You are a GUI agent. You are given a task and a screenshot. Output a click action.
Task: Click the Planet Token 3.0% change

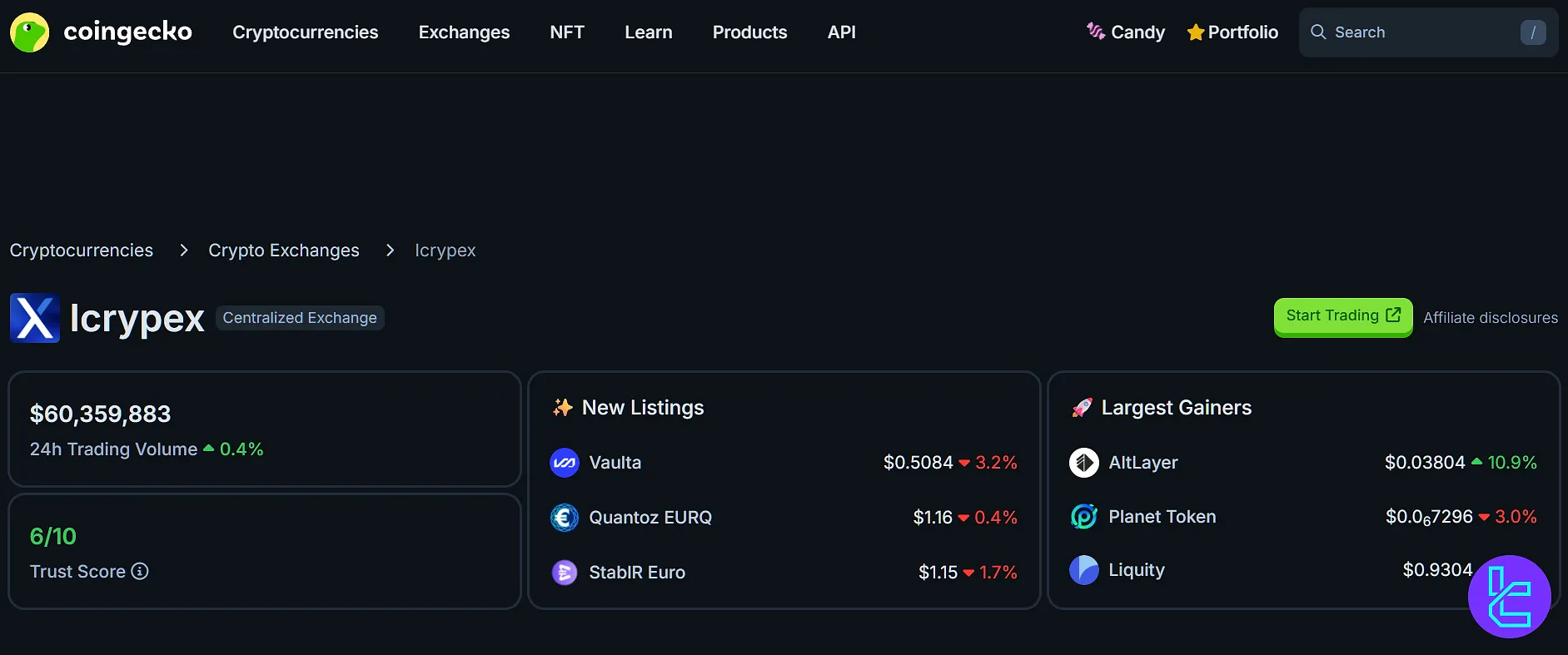tap(1516, 517)
